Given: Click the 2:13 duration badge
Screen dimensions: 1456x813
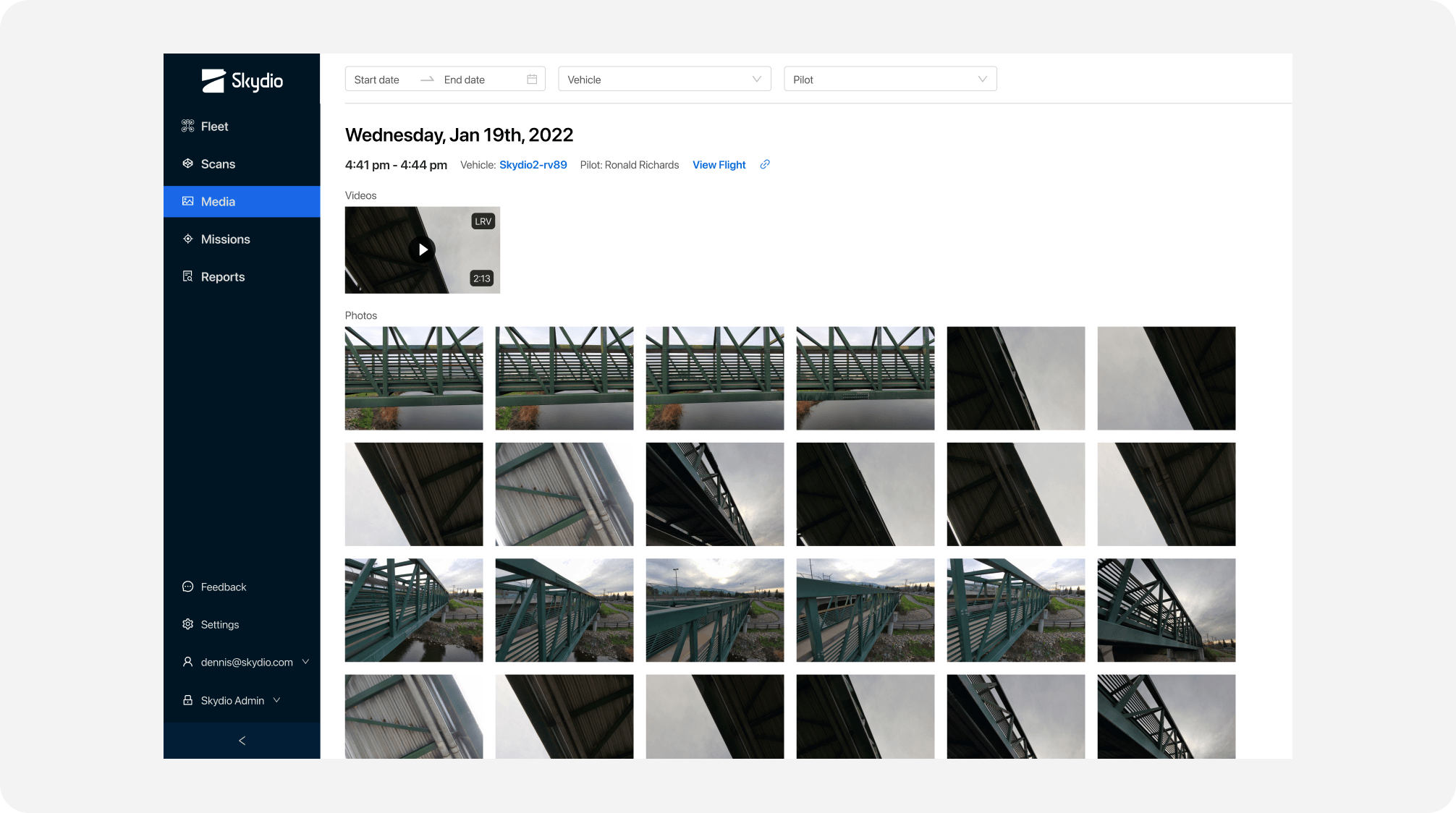Looking at the screenshot, I should [482, 278].
